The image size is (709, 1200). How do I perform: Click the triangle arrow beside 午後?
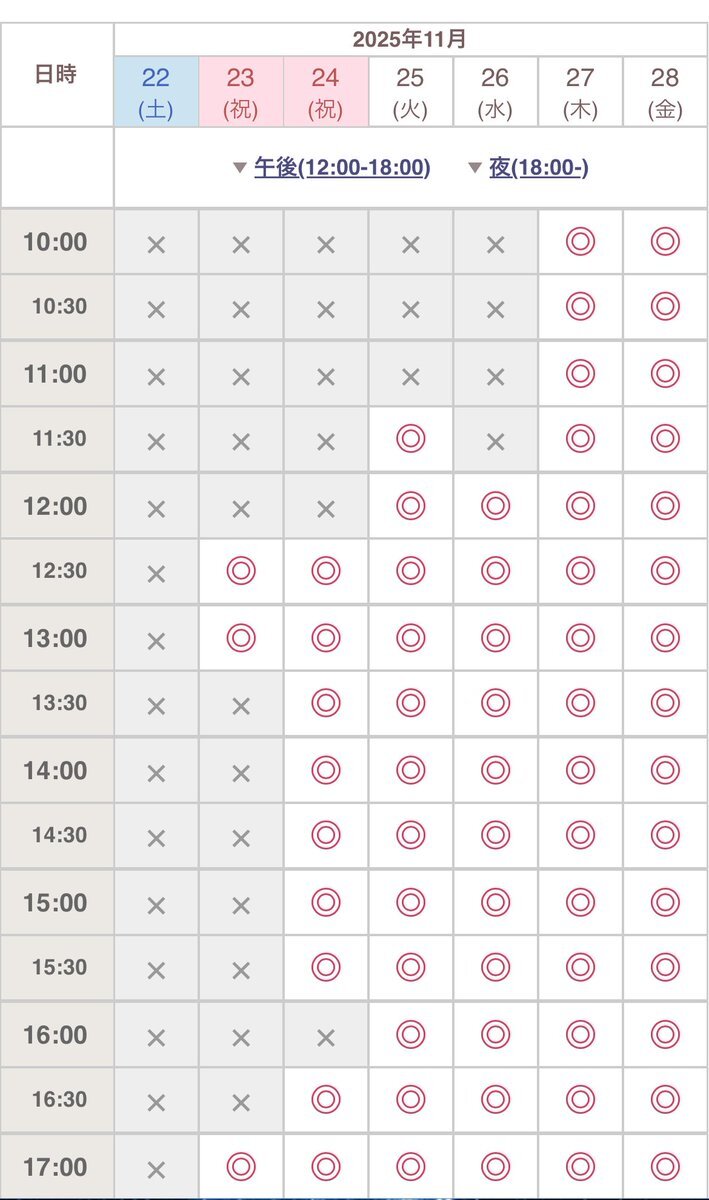[x=239, y=168]
